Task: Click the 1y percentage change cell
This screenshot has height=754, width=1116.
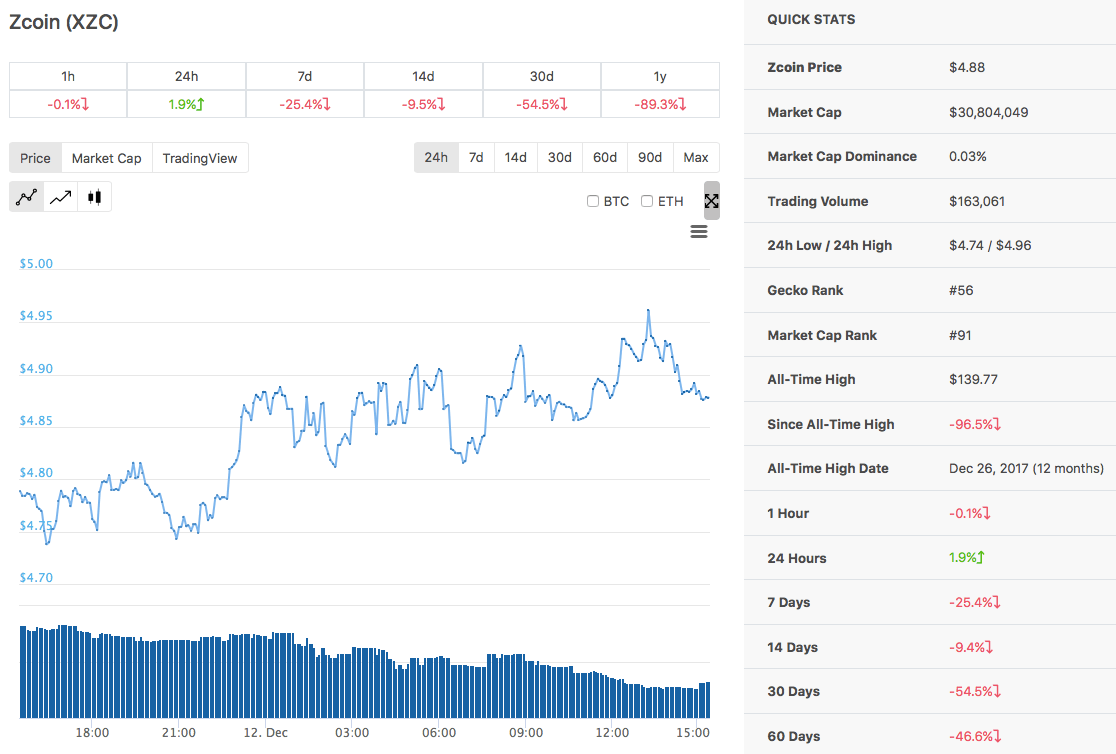Action: click(x=660, y=104)
